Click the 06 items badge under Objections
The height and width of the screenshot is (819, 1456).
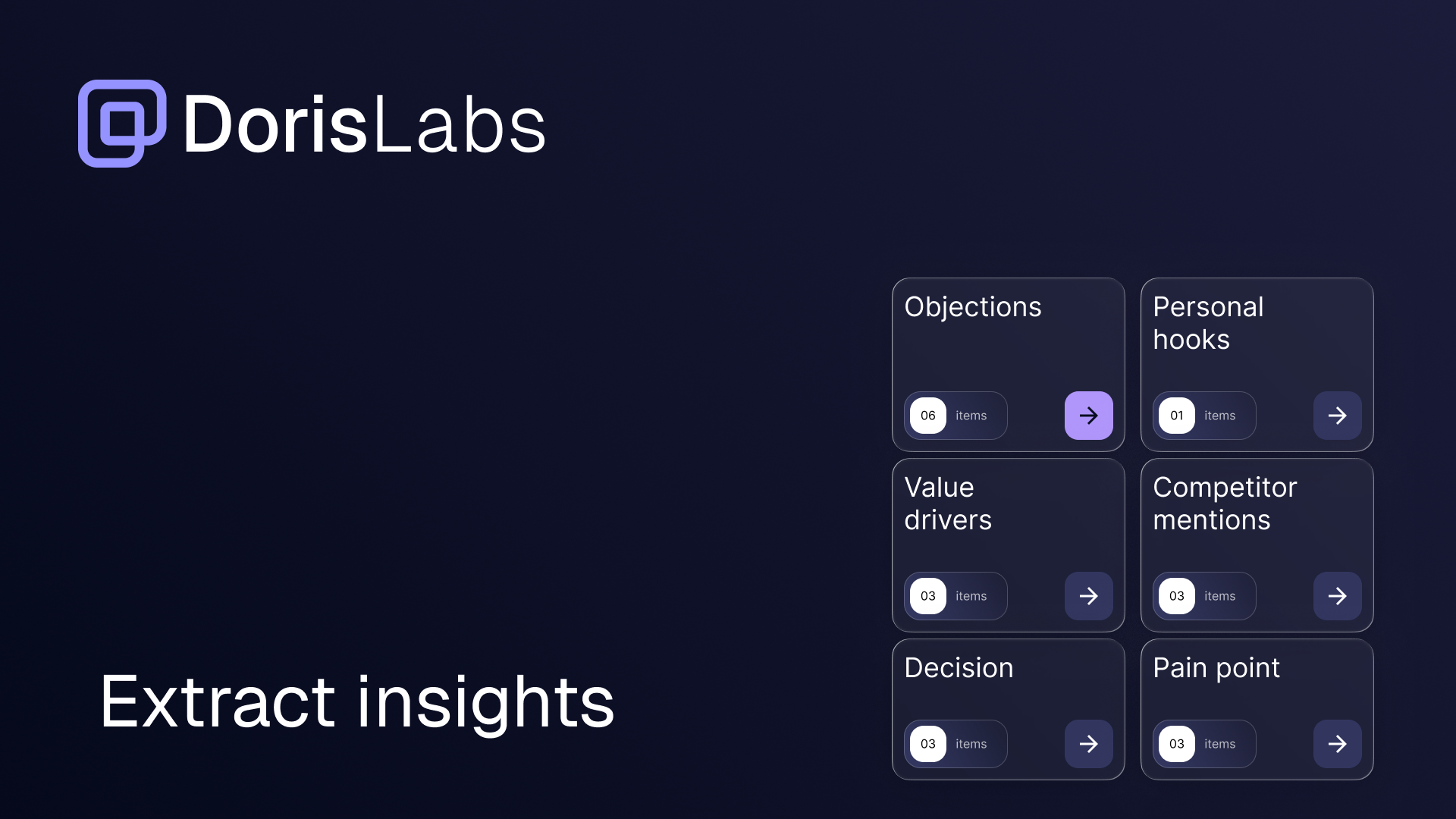point(955,416)
